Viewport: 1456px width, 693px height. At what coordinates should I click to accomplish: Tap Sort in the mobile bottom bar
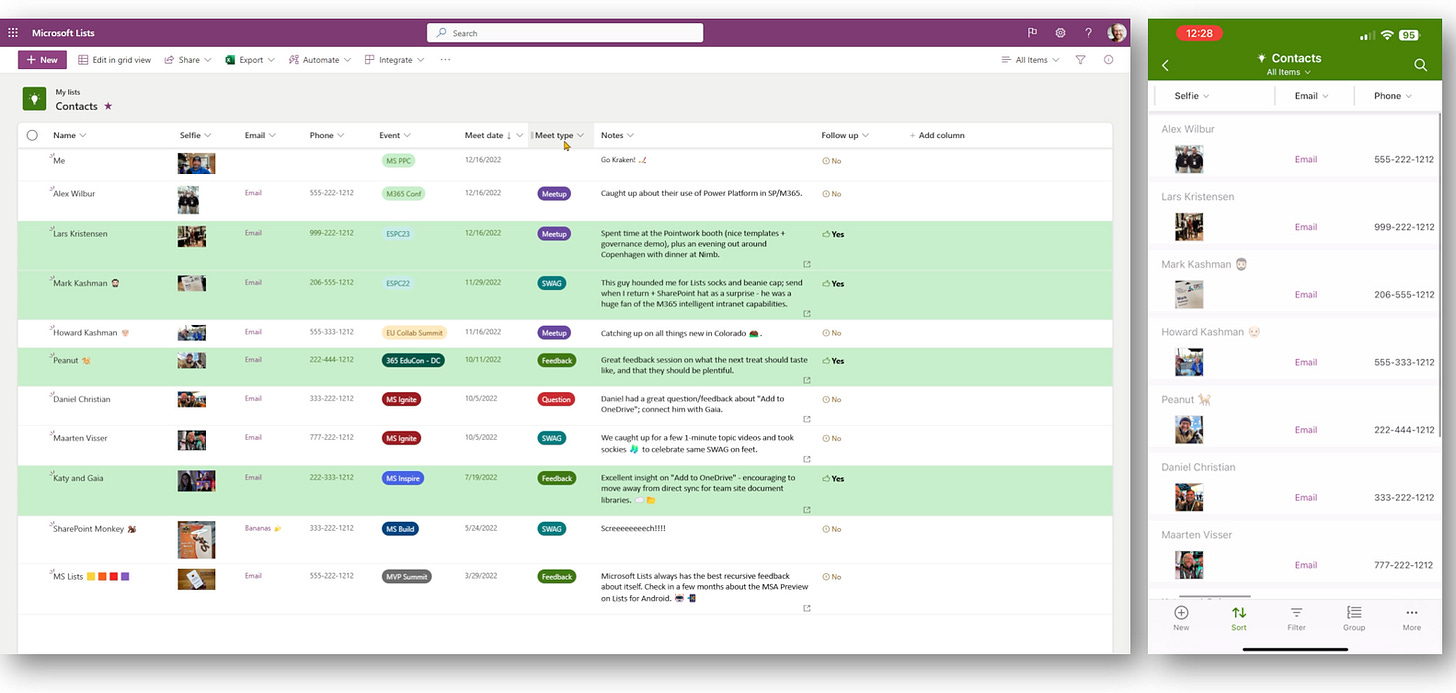1239,618
